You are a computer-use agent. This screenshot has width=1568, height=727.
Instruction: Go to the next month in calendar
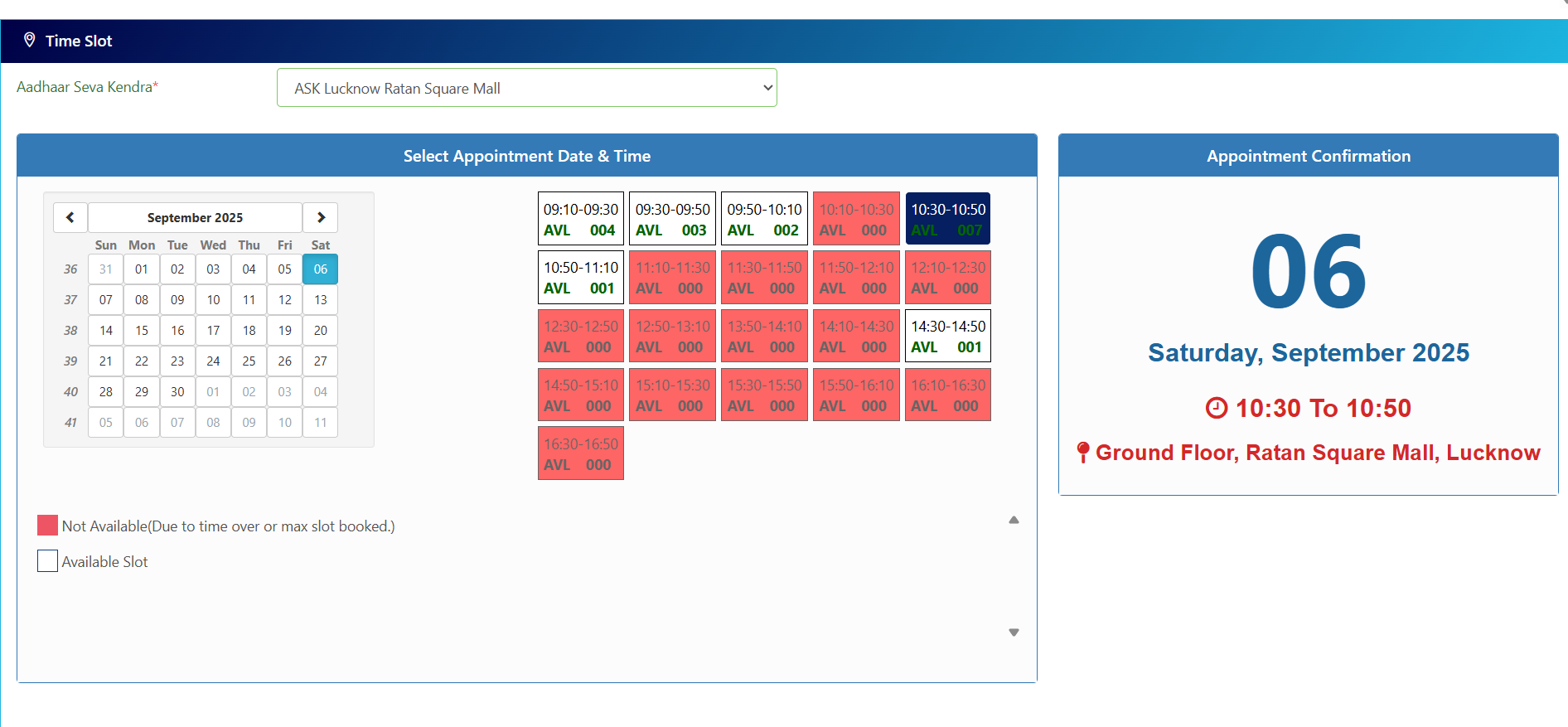(321, 217)
